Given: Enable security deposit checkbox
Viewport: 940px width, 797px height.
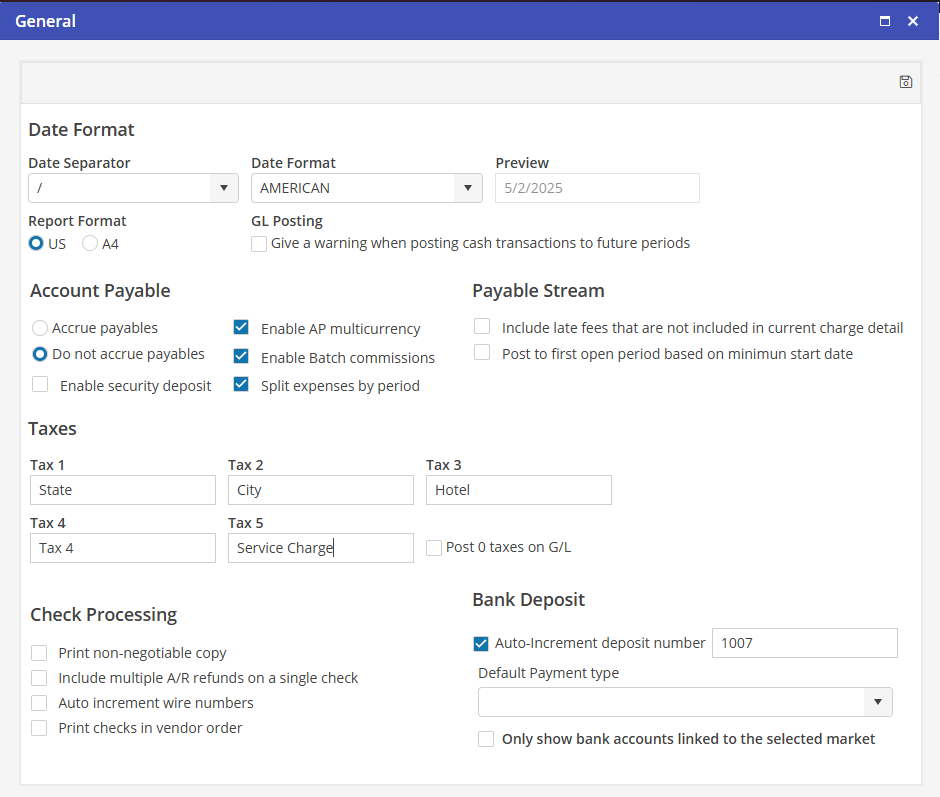Looking at the screenshot, I should tap(40, 385).
